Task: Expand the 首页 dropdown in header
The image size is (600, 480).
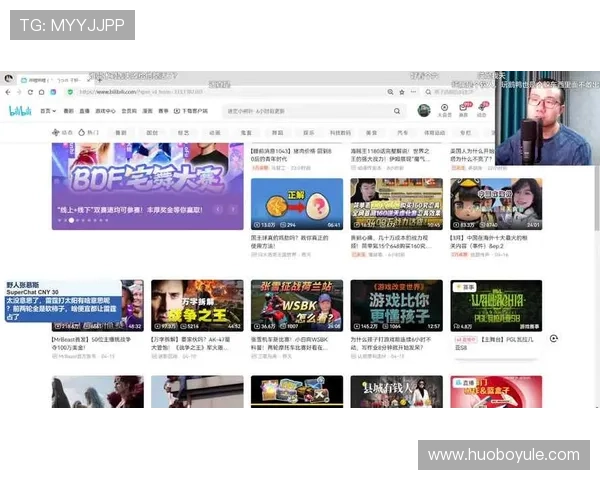Action: [x=48, y=111]
